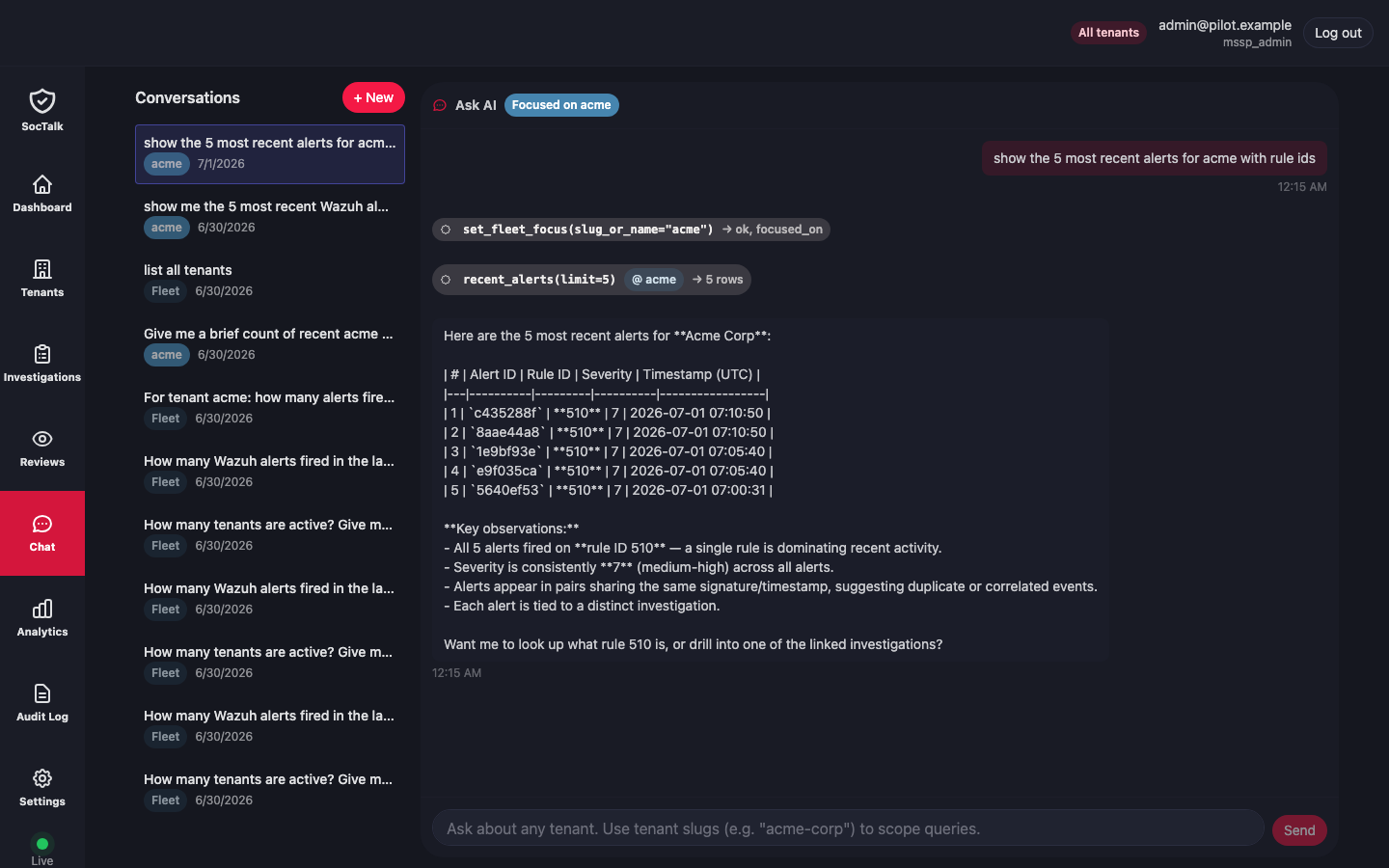Open Audit Log document icon
Screen dimensions: 1389x868
pos(42,693)
